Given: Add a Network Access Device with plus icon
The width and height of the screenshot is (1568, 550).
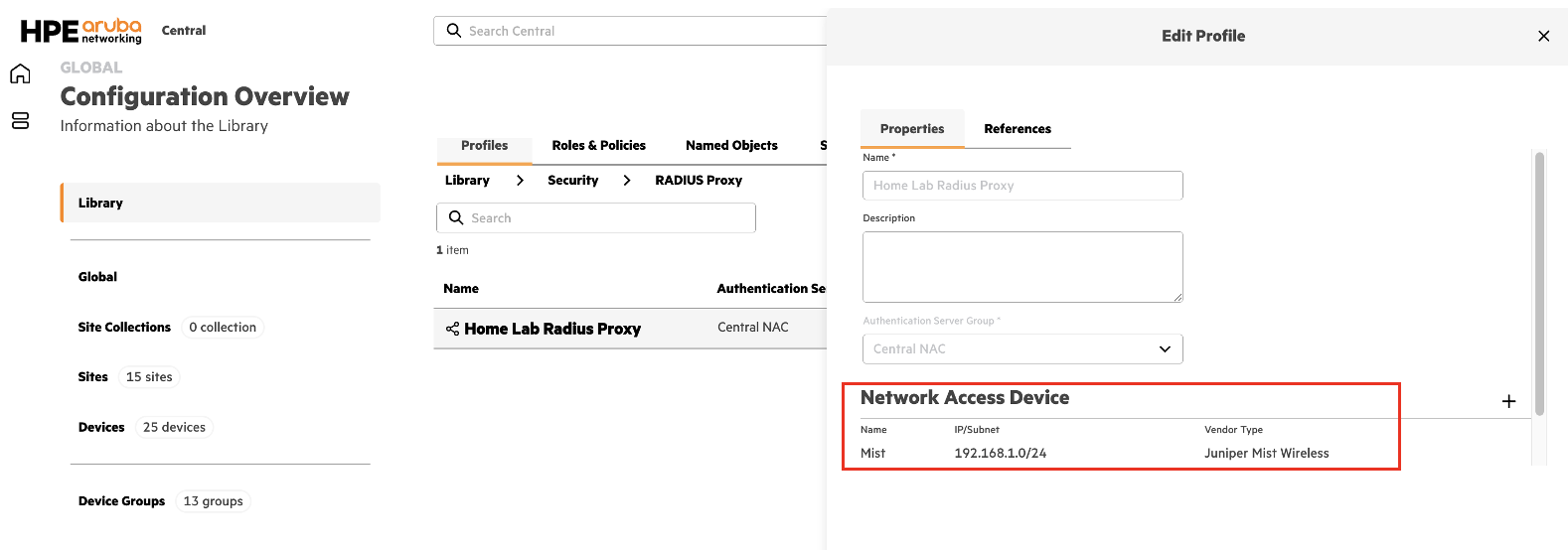Looking at the screenshot, I should tap(1508, 401).
